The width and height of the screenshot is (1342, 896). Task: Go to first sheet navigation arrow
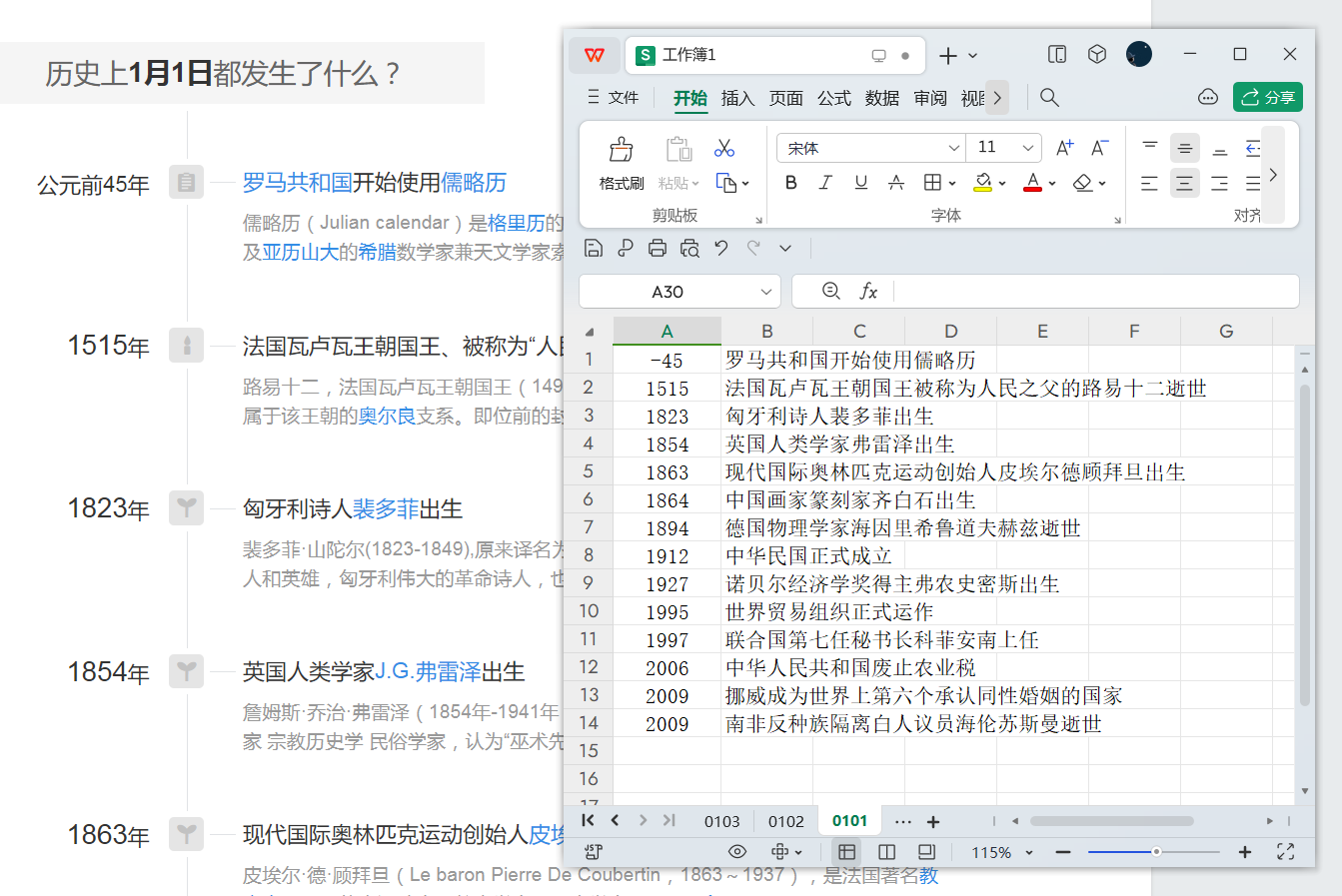point(589,820)
